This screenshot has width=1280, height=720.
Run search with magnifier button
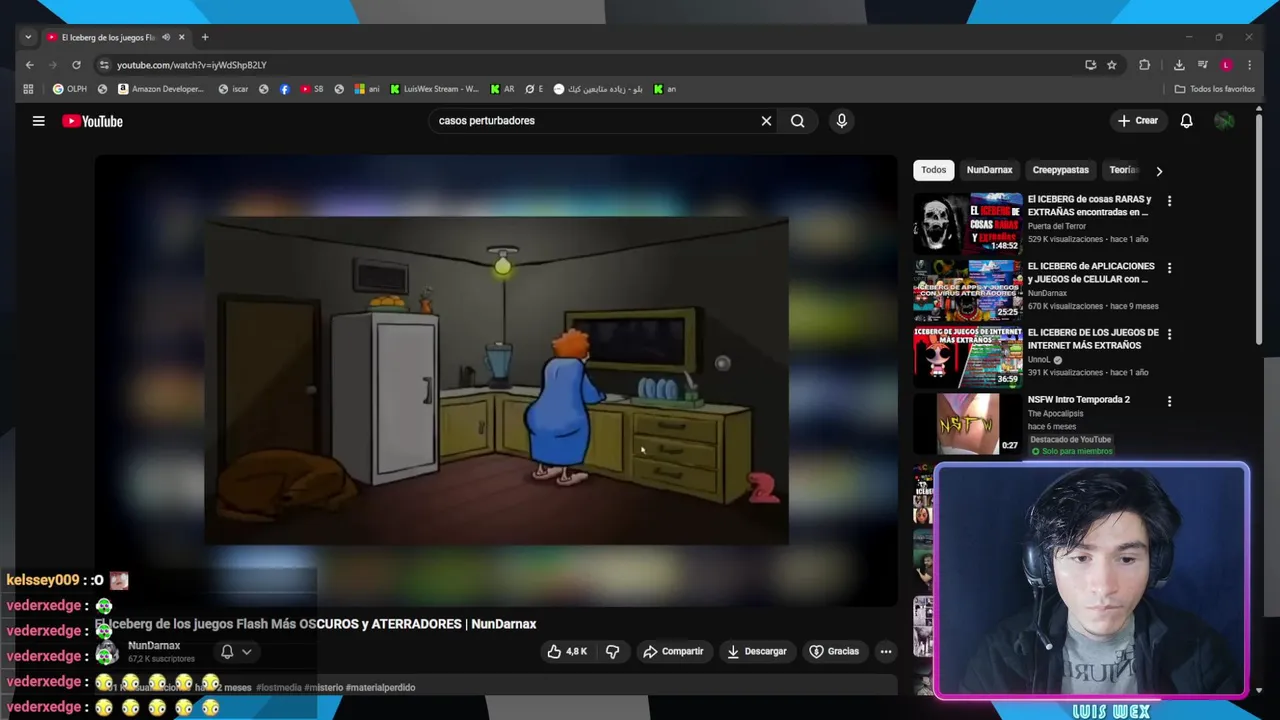pos(797,121)
